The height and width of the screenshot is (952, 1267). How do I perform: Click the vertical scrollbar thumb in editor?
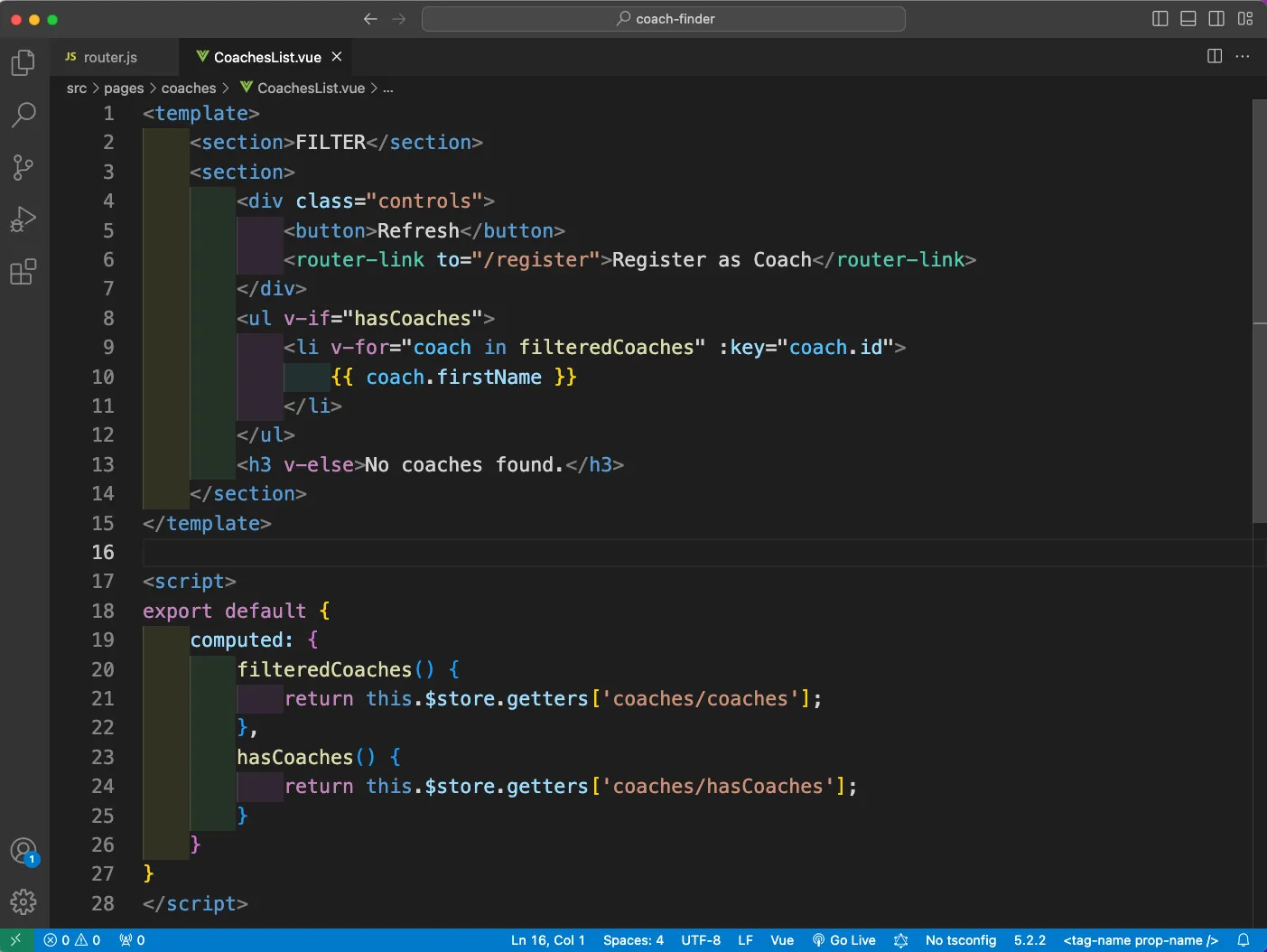pyautogui.click(x=1259, y=311)
